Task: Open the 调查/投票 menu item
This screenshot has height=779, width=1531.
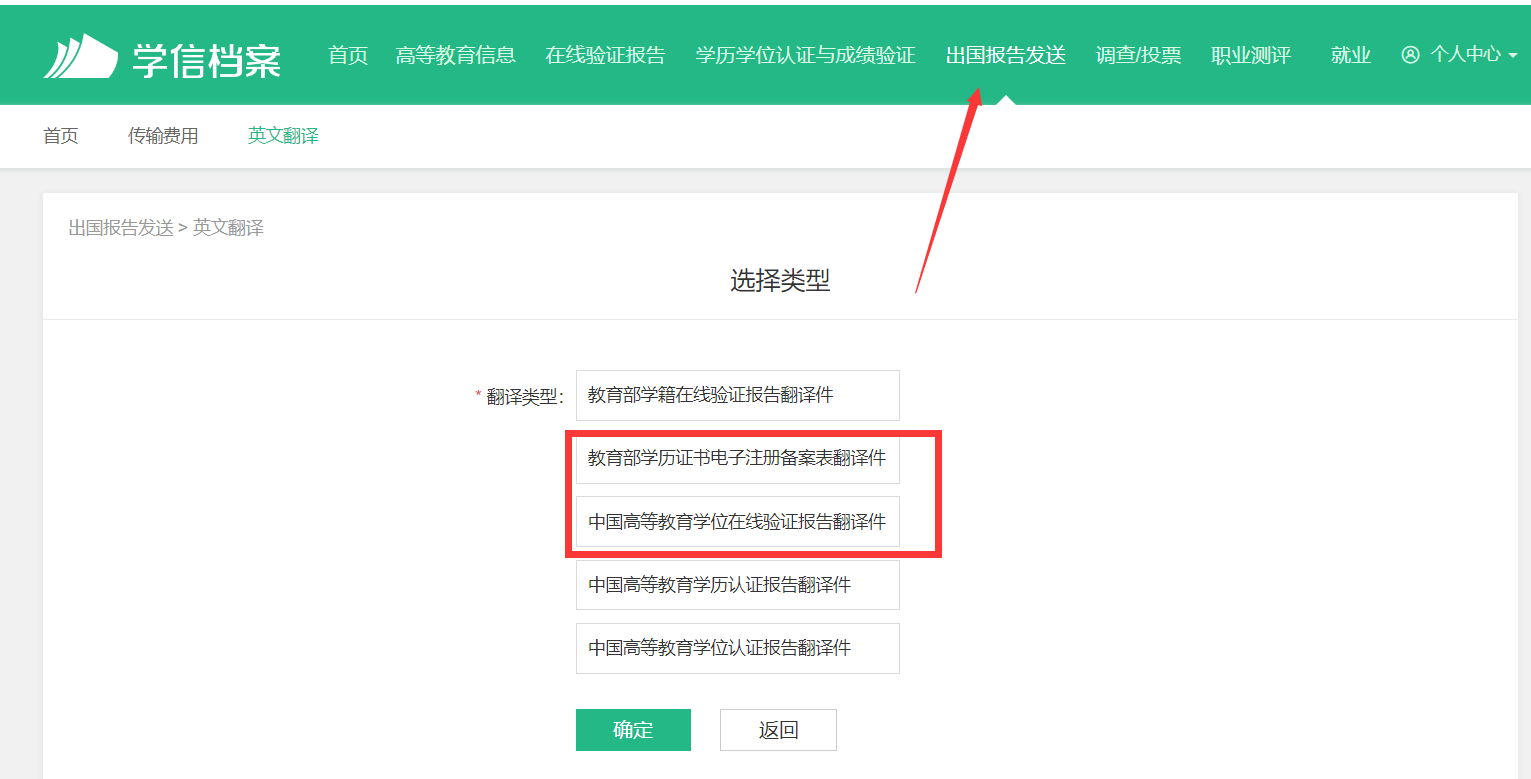Action: 1138,55
